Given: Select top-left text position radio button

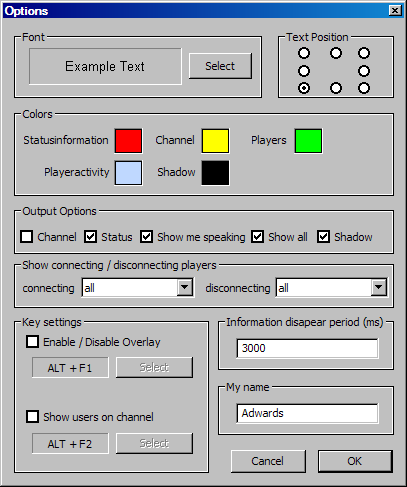Looking at the screenshot, I should click(304, 53).
